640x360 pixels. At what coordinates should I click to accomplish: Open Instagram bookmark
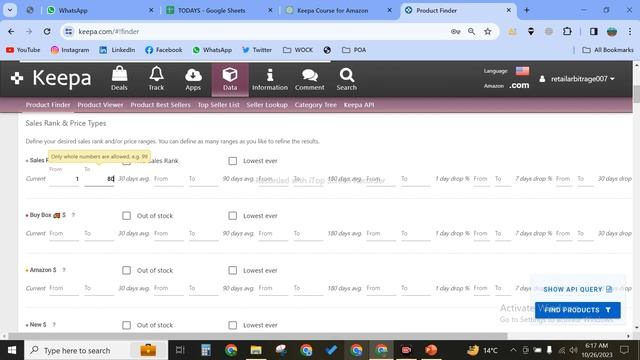[70, 50]
